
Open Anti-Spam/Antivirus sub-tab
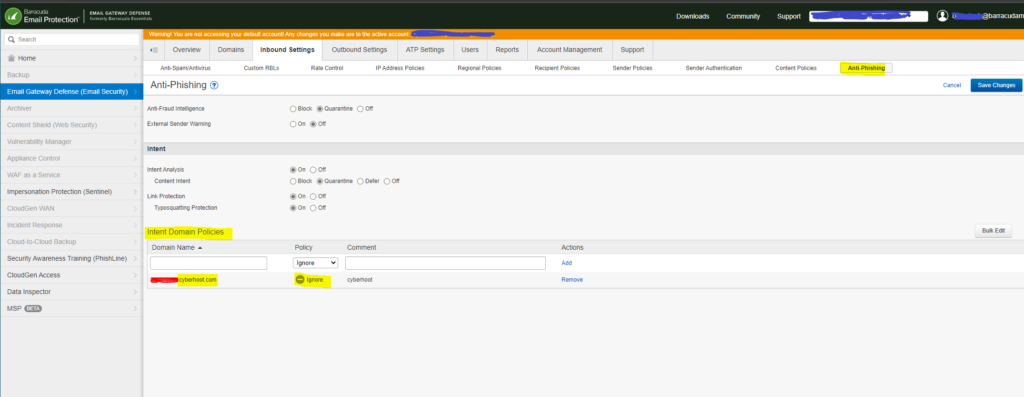pos(185,68)
